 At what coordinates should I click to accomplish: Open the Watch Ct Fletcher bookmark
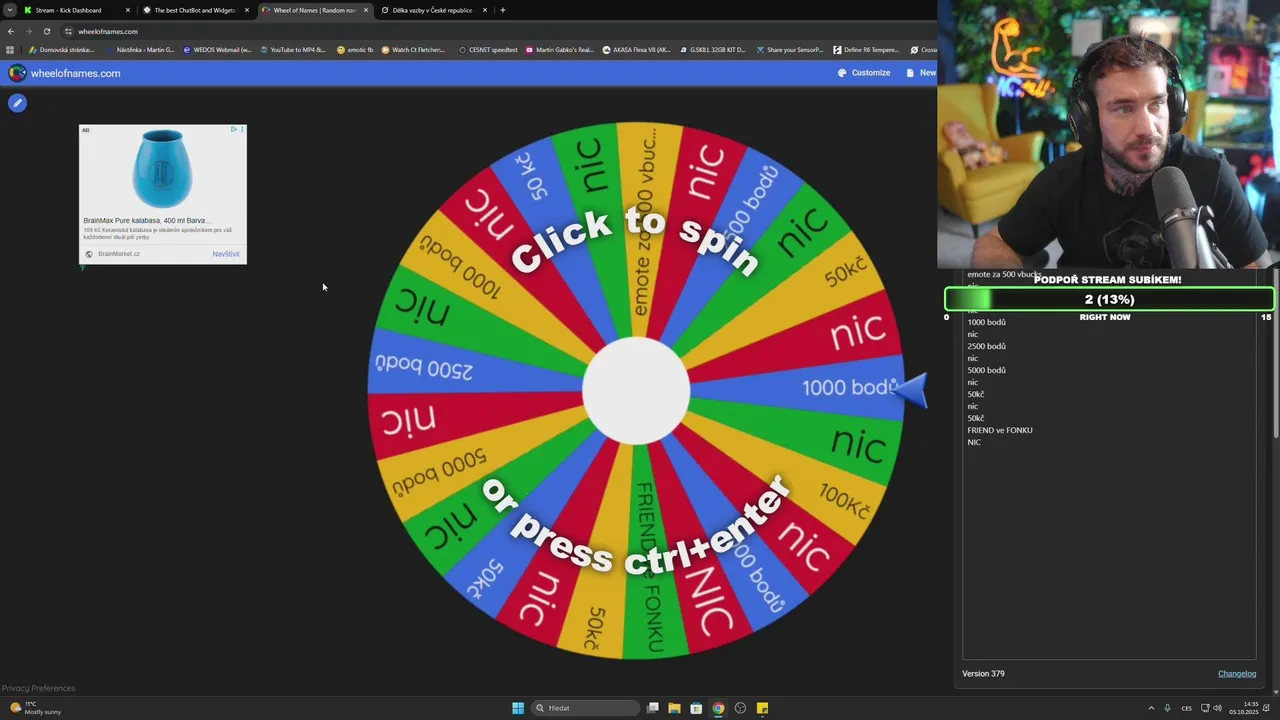coord(413,50)
